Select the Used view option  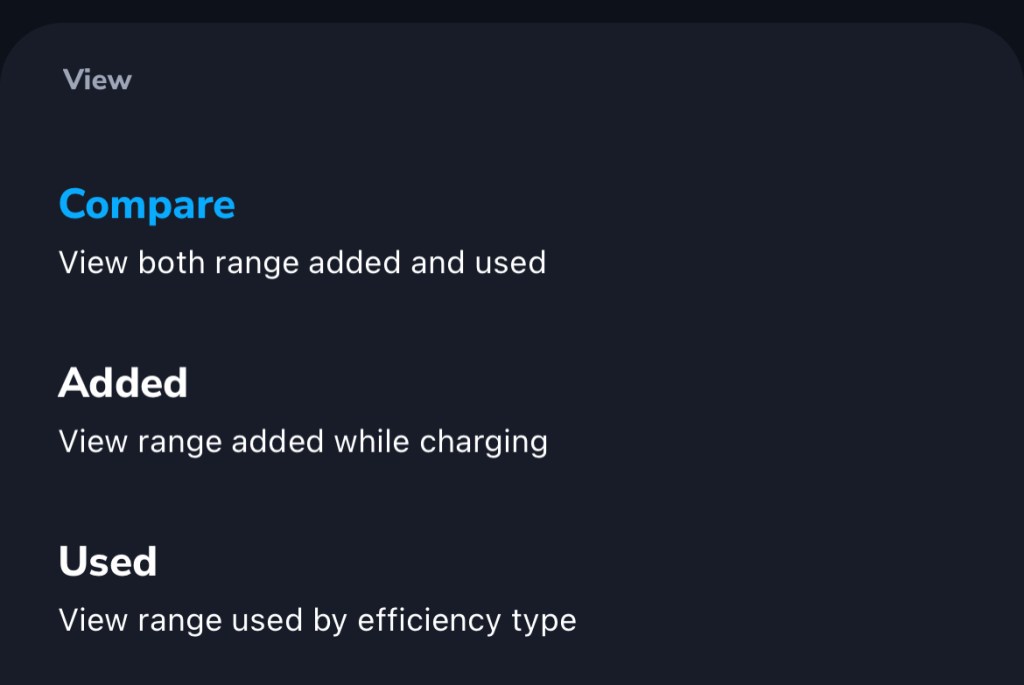(108, 561)
